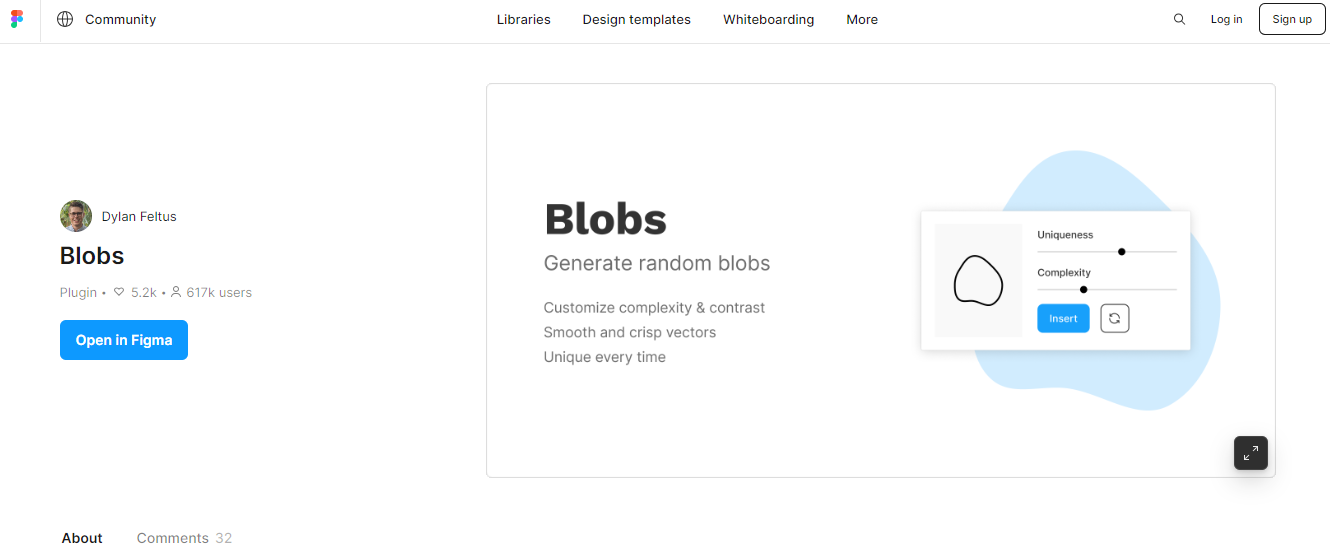This screenshot has height=555, width=1330.
Task: Open the Libraries menu
Action: 524,19
